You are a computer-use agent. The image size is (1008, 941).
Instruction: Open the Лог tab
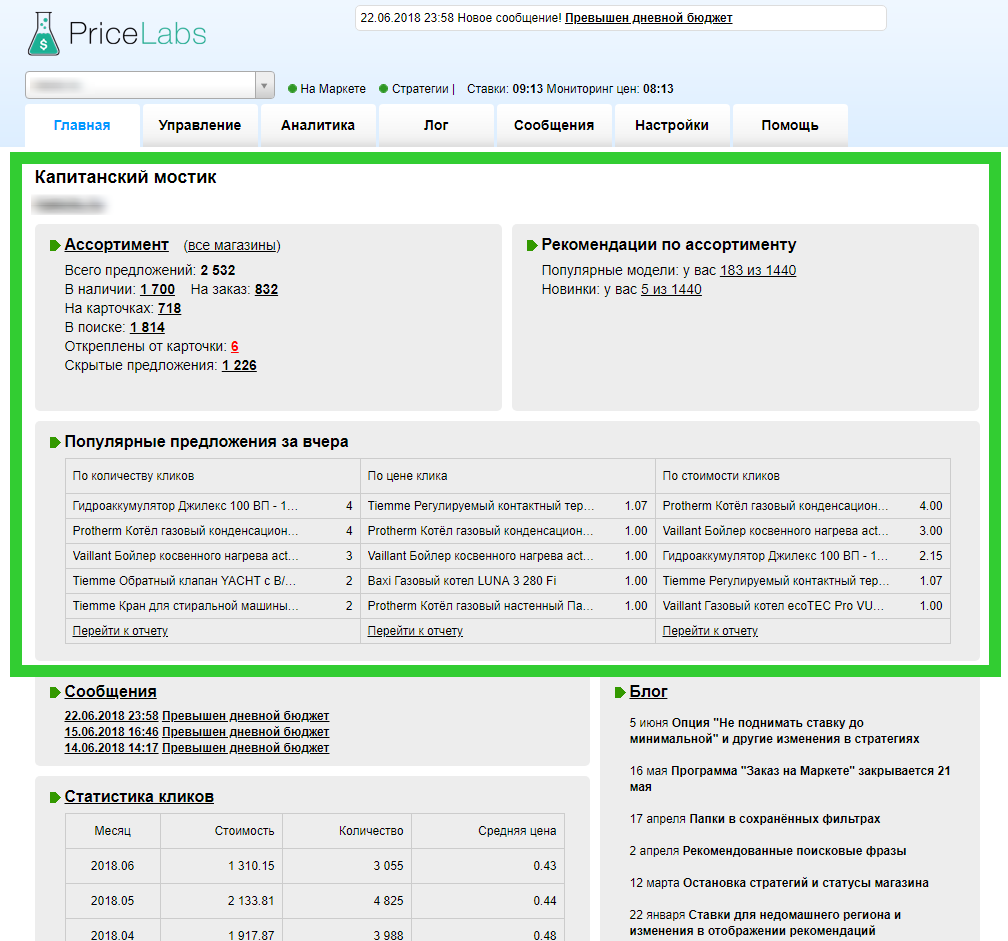(436, 126)
